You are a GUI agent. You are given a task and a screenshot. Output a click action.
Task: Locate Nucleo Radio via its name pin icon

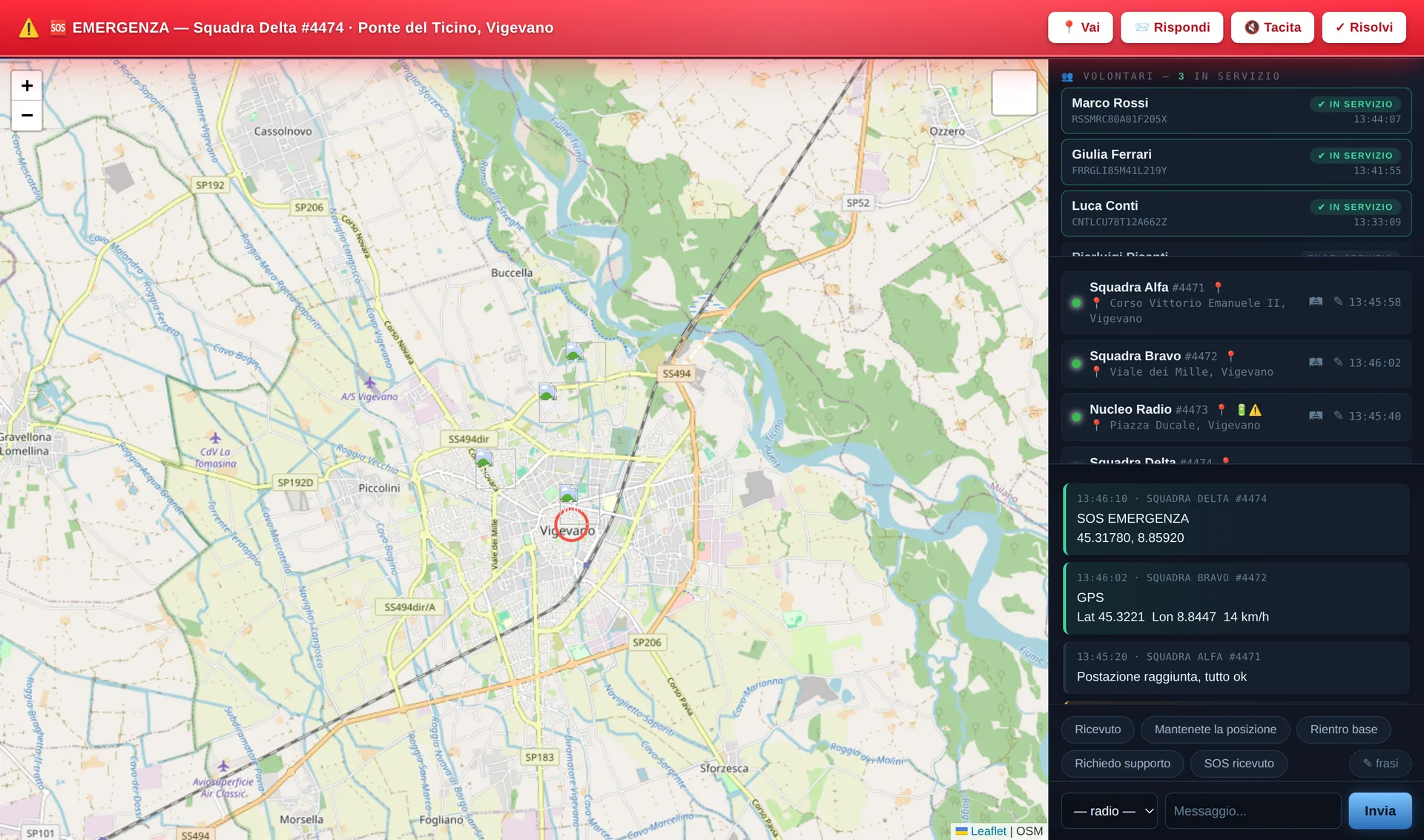coord(1222,409)
